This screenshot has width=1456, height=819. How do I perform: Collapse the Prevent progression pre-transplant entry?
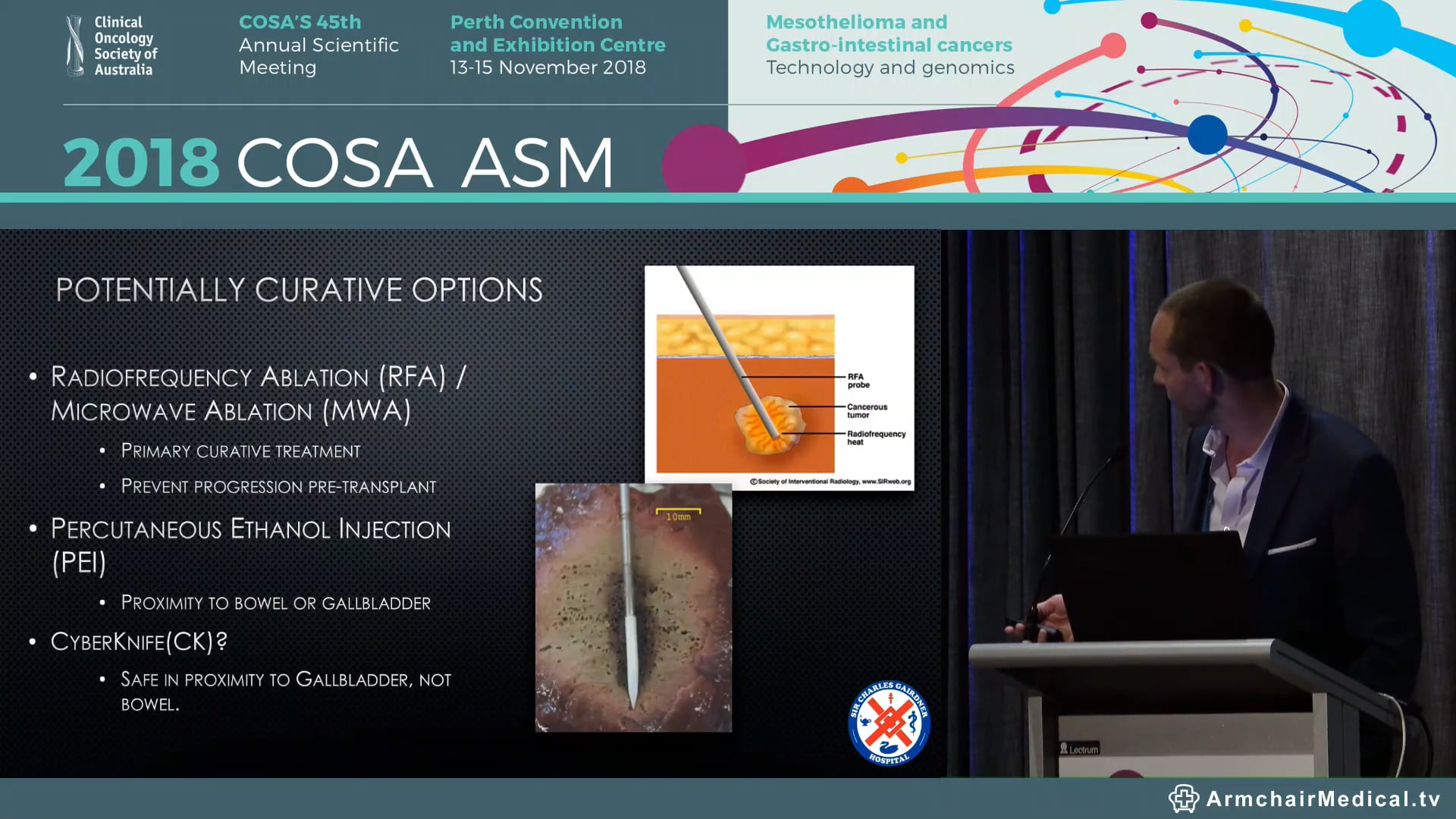tap(278, 487)
